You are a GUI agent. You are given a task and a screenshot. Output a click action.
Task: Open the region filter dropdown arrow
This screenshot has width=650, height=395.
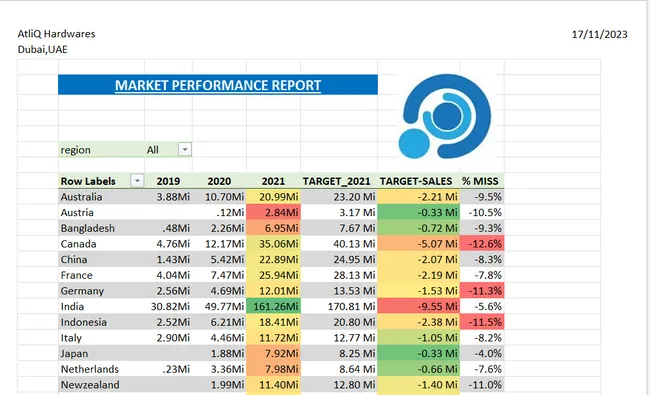185,149
